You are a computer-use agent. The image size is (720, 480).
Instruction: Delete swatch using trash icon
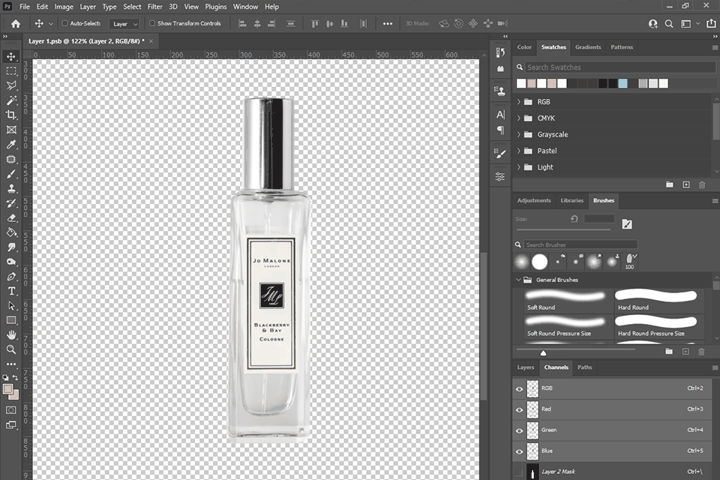702,185
